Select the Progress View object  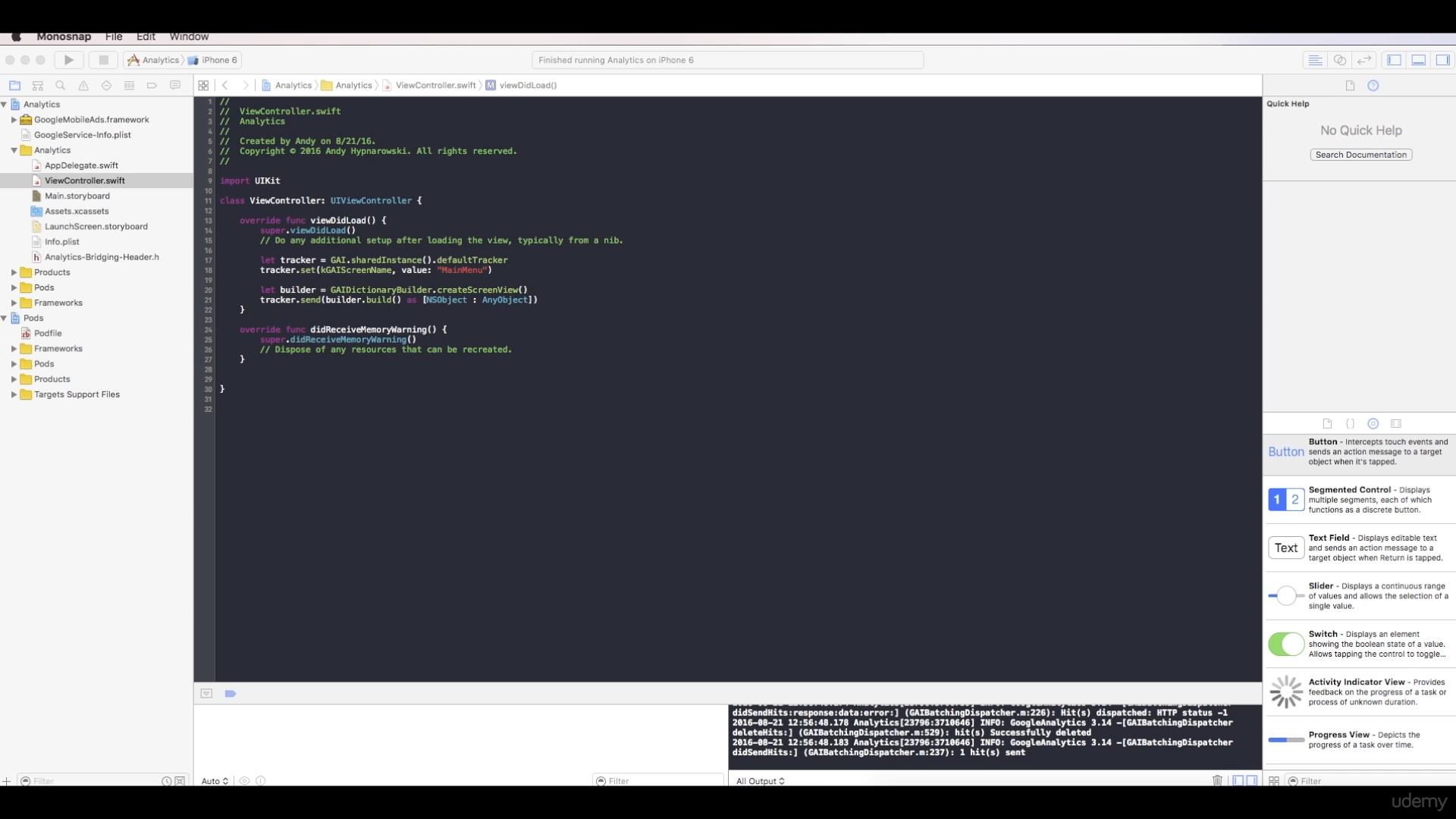pos(1359,740)
